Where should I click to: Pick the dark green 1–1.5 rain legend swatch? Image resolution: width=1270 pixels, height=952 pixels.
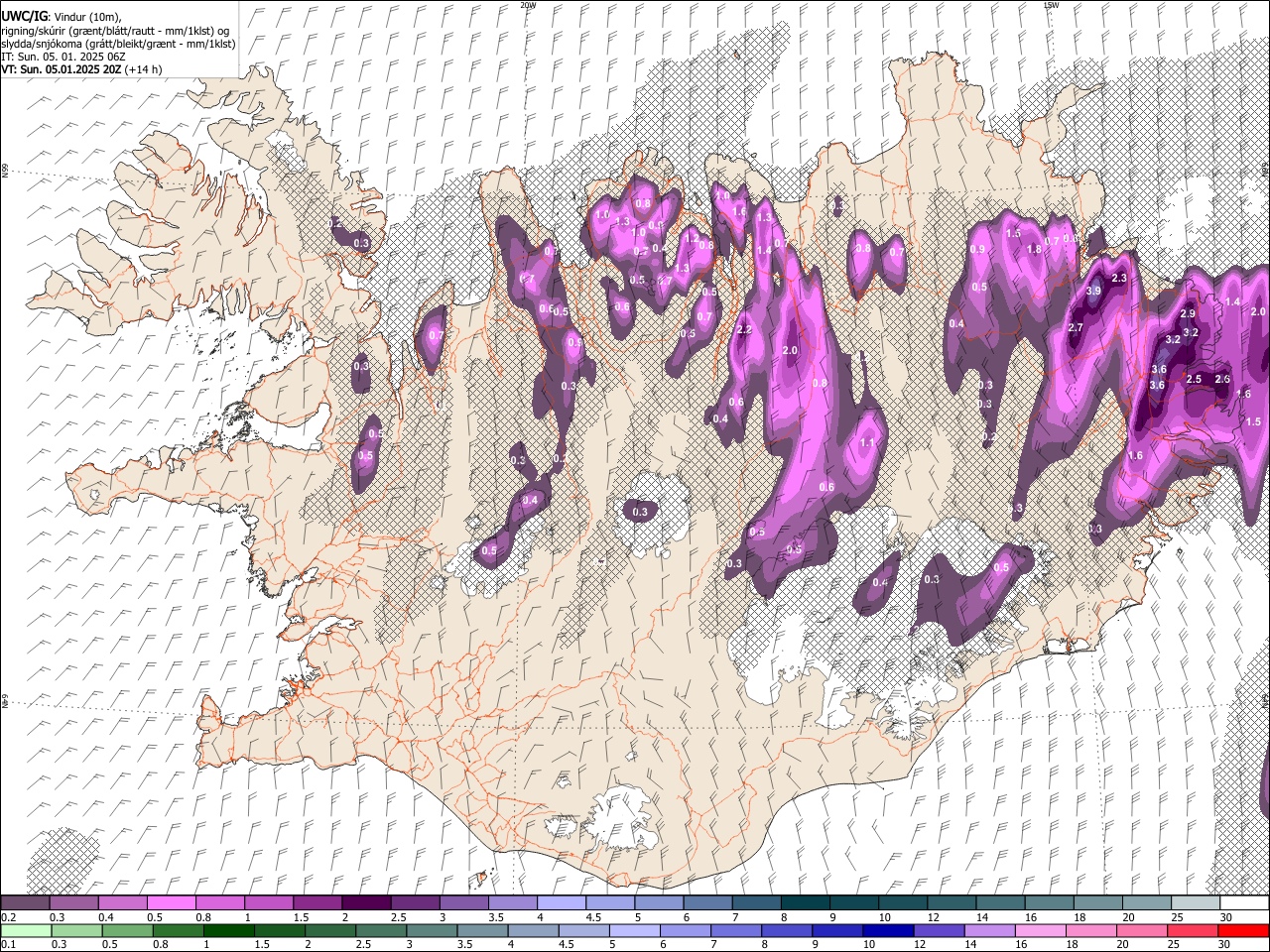(230, 930)
